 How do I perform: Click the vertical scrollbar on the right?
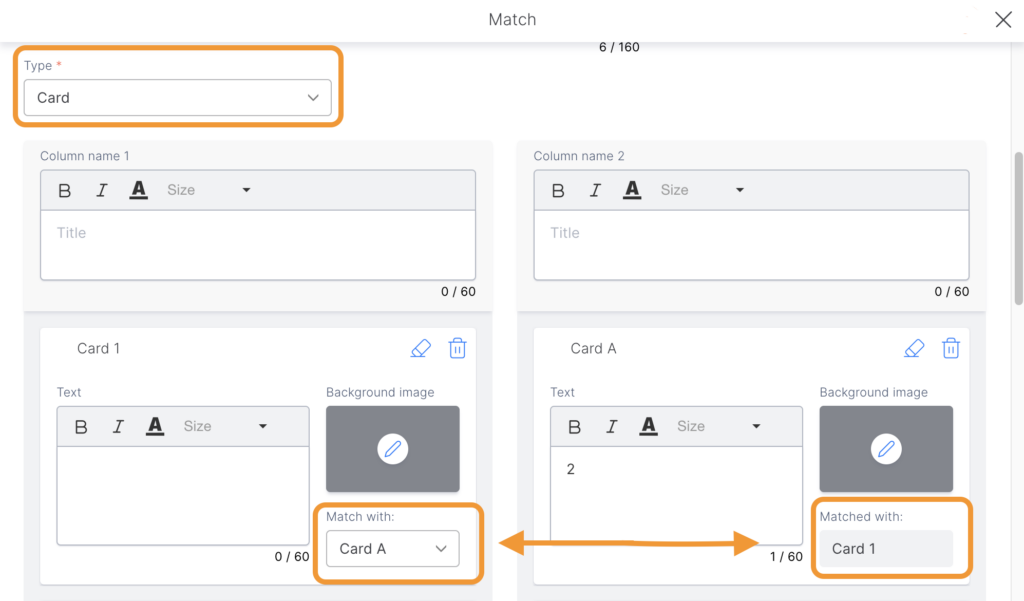pyautogui.click(x=1018, y=228)
